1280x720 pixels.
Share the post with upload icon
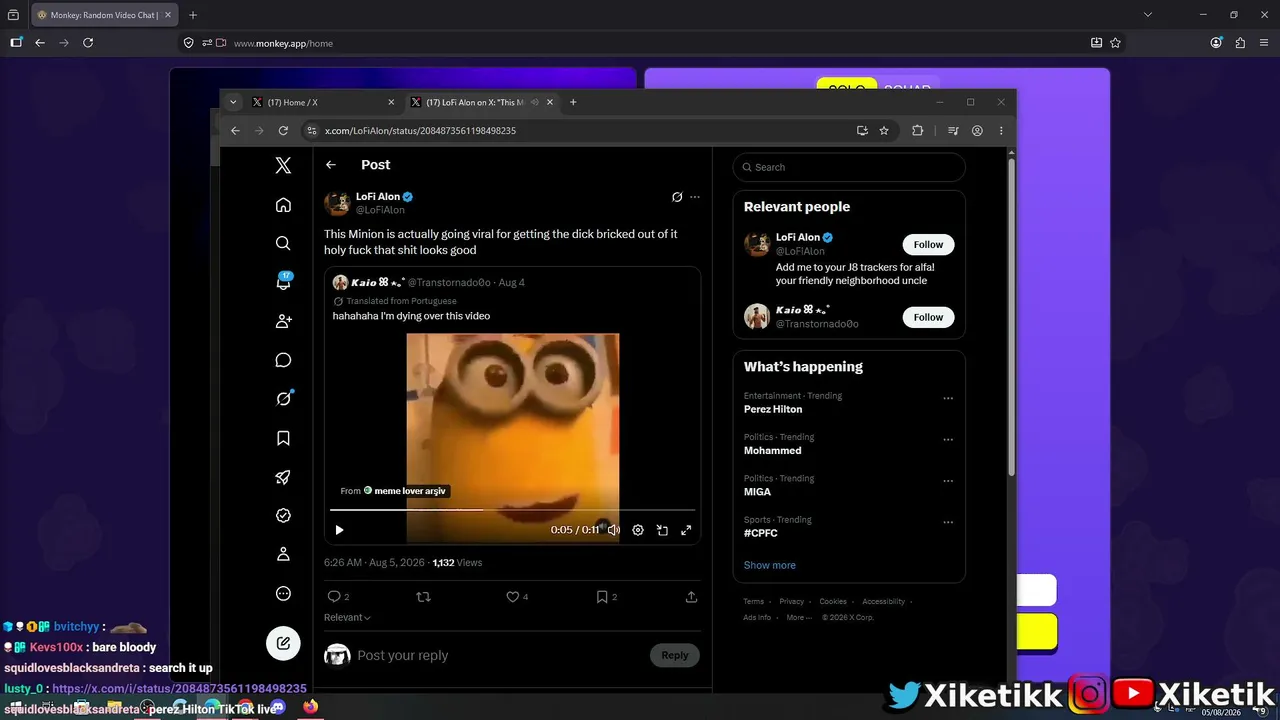tap(691, 597)
